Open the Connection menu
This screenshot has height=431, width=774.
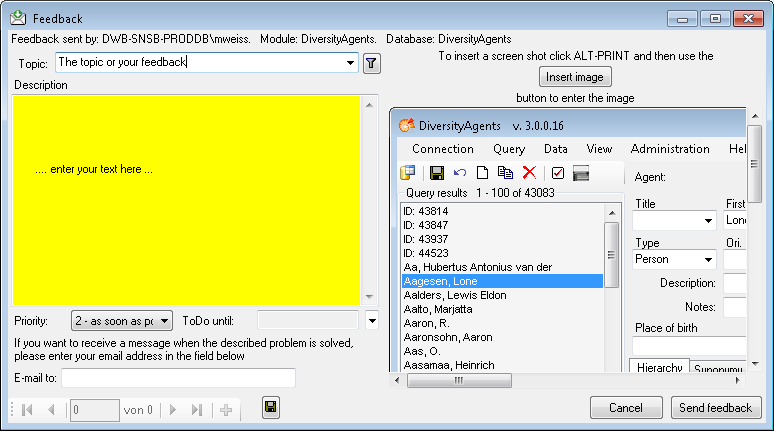point(443,149)
